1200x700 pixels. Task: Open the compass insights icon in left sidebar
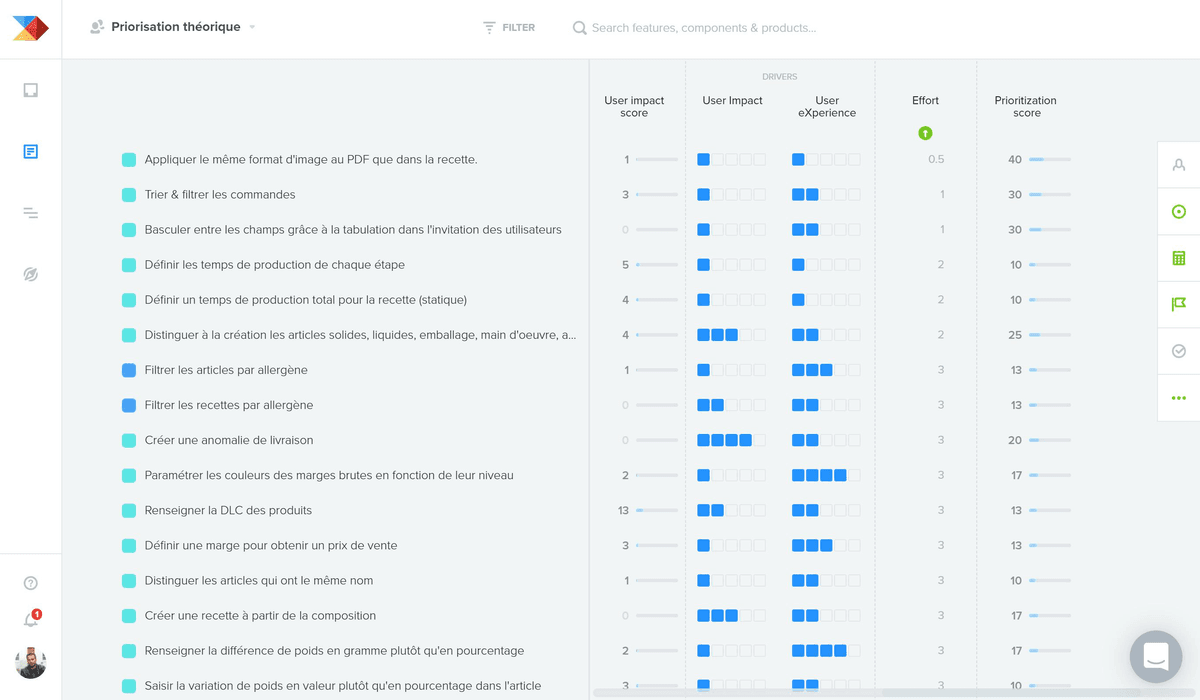coord(30,273)
